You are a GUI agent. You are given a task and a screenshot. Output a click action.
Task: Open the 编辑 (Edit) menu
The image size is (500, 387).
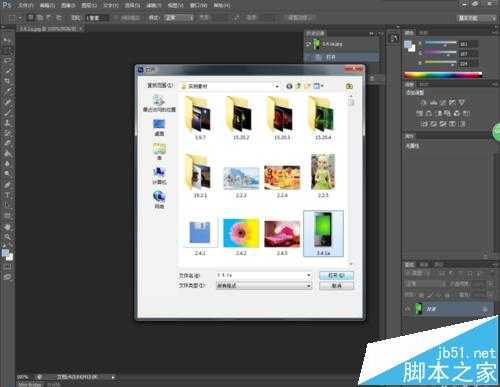pyautogui.click(x=47, y=5)
